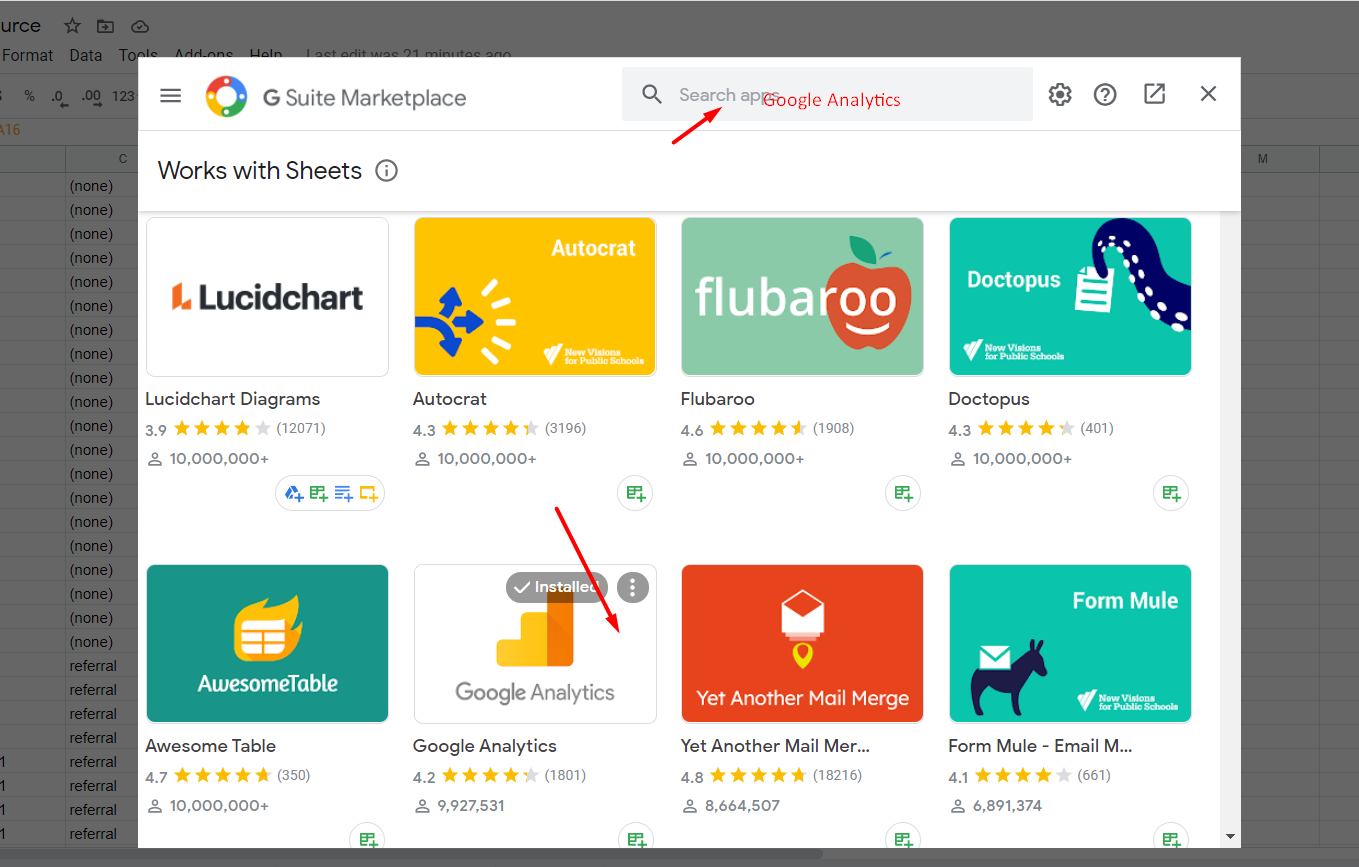Open the hamburger menu in G Suite Marketplace
Screen dimensions: 1359x867
171,95
